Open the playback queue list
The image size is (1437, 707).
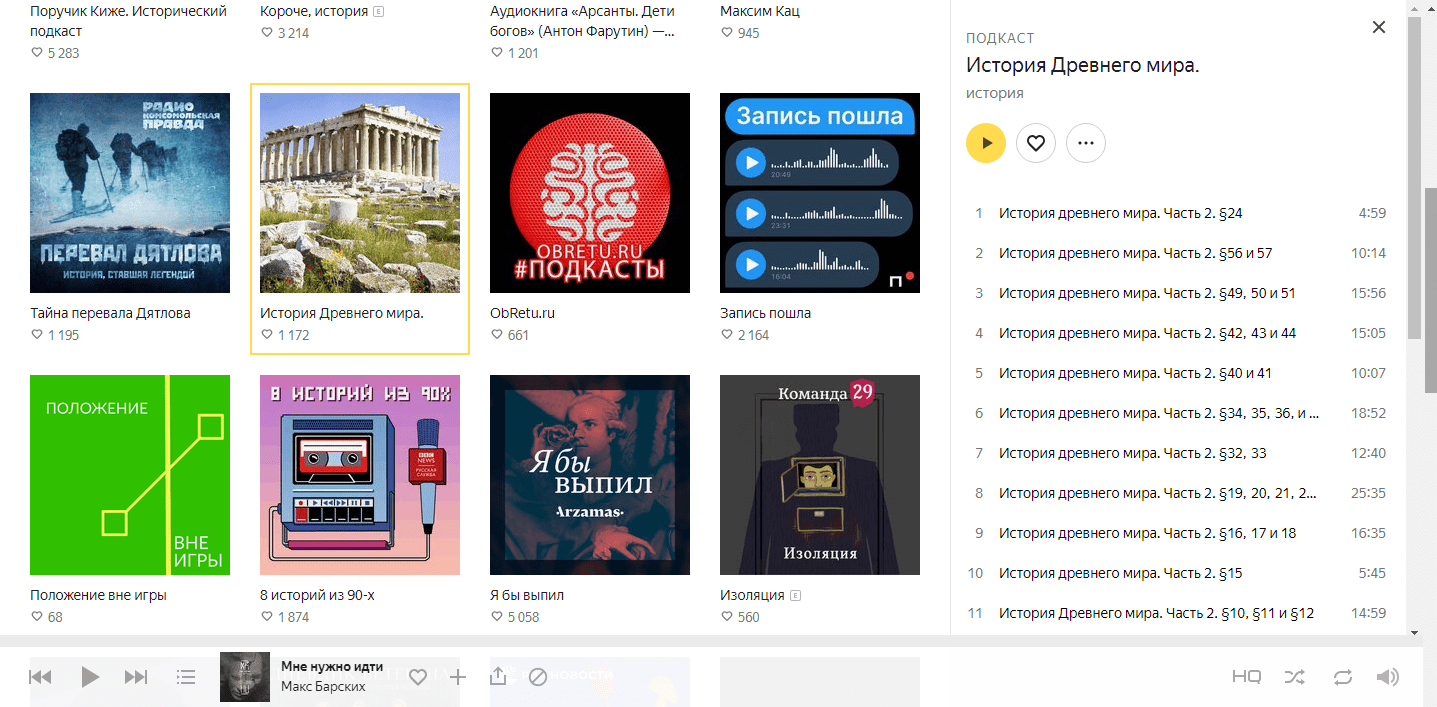[186, 677]
